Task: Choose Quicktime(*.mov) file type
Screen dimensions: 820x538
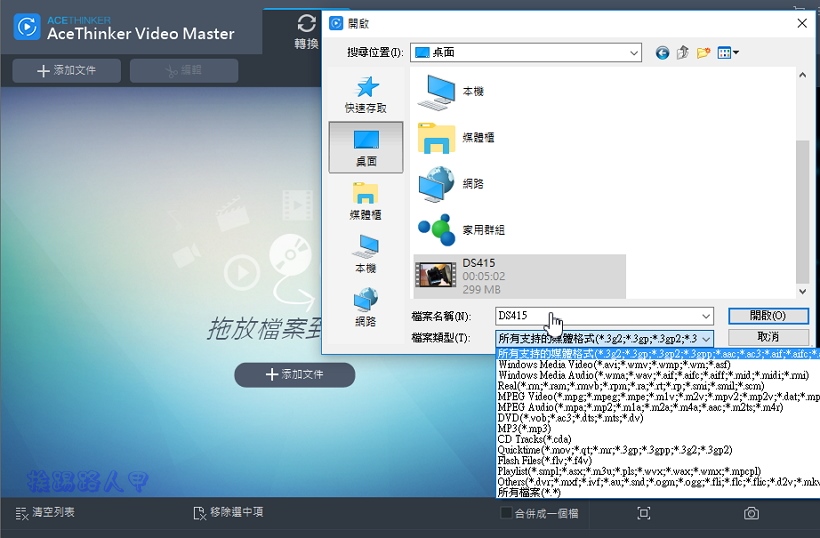Action: tap(658, 450)
